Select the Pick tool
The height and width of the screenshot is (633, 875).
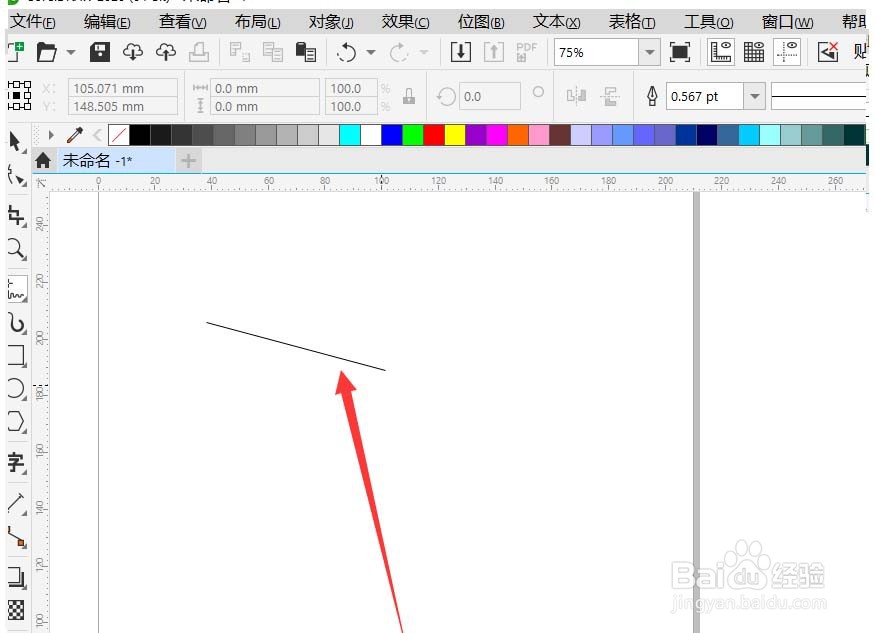click(x=15, y=142)
